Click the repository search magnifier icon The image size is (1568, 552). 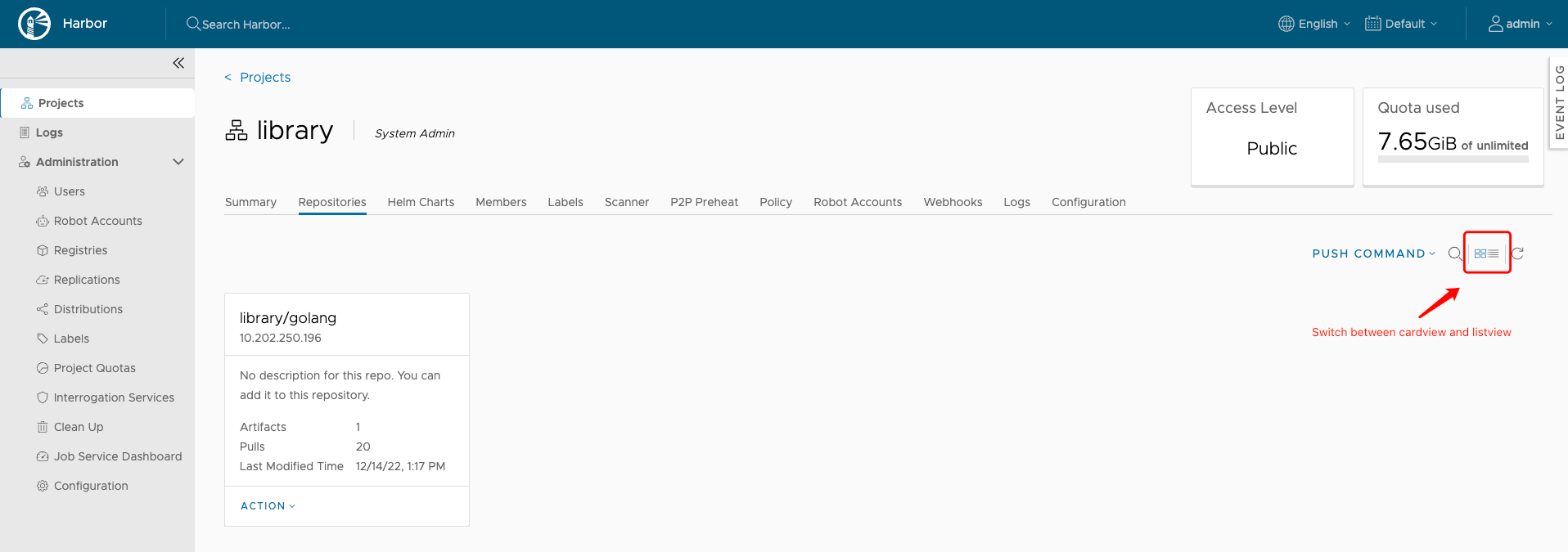1454,254
